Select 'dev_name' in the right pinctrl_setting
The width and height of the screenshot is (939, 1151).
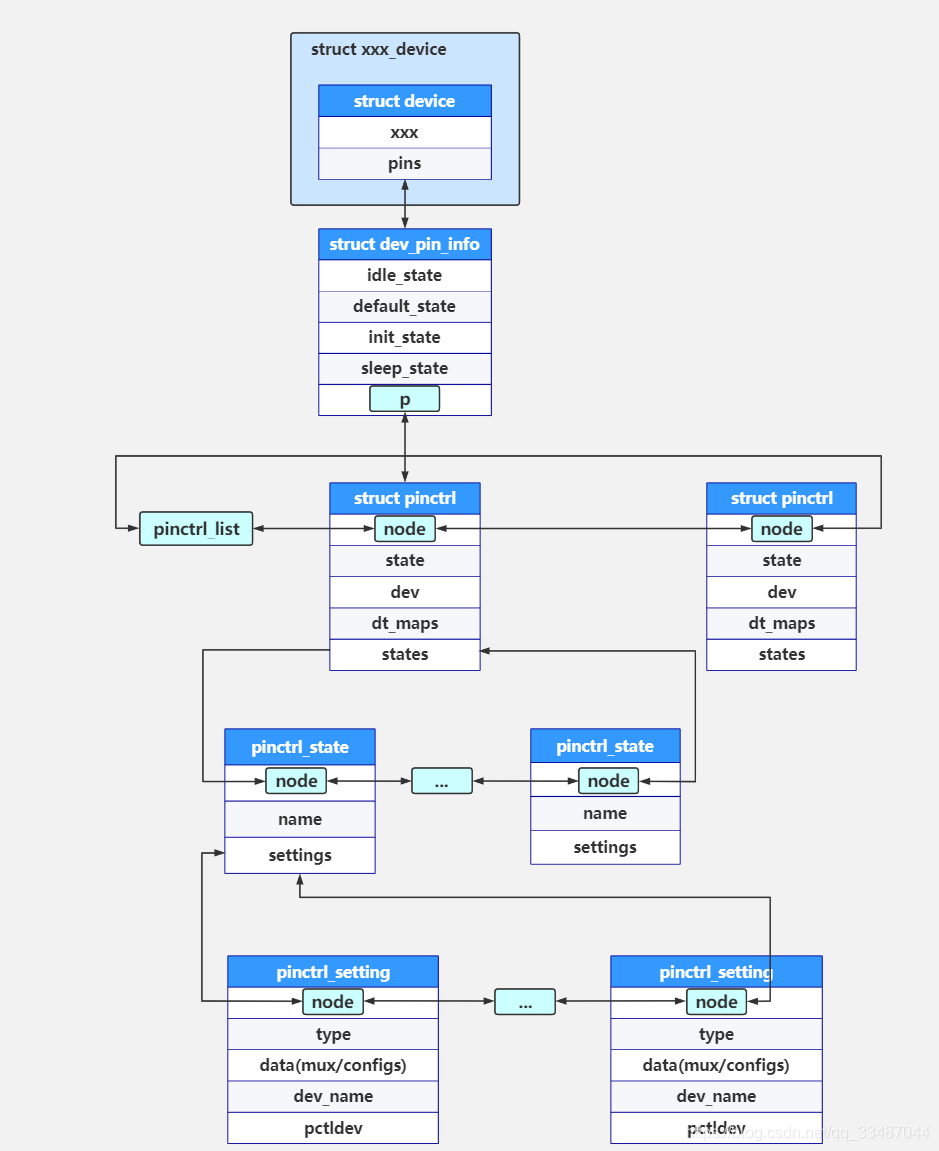(716, 1097)
